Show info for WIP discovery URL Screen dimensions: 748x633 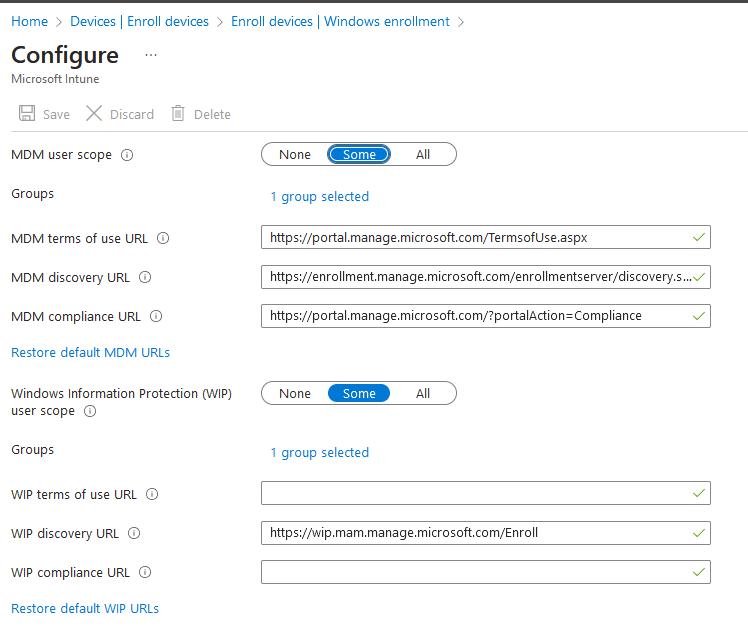tap(134, 533)
